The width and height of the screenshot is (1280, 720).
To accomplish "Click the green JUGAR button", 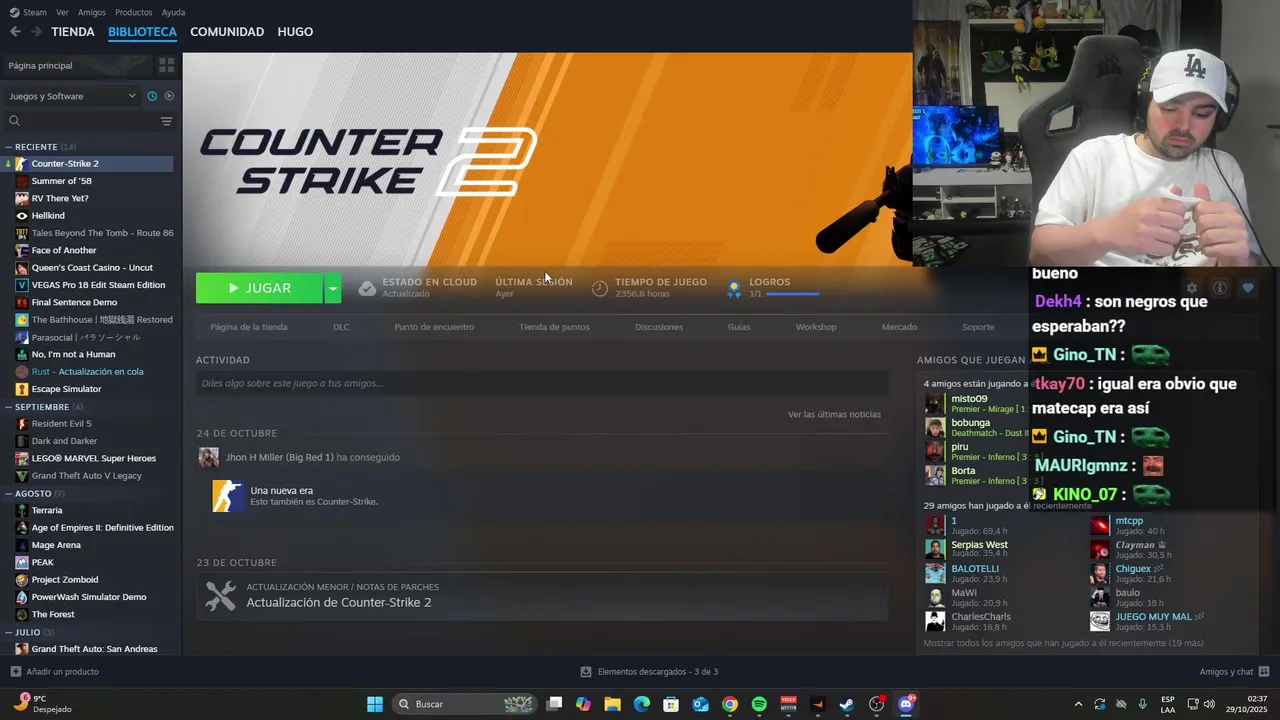I will click(259, 288).
